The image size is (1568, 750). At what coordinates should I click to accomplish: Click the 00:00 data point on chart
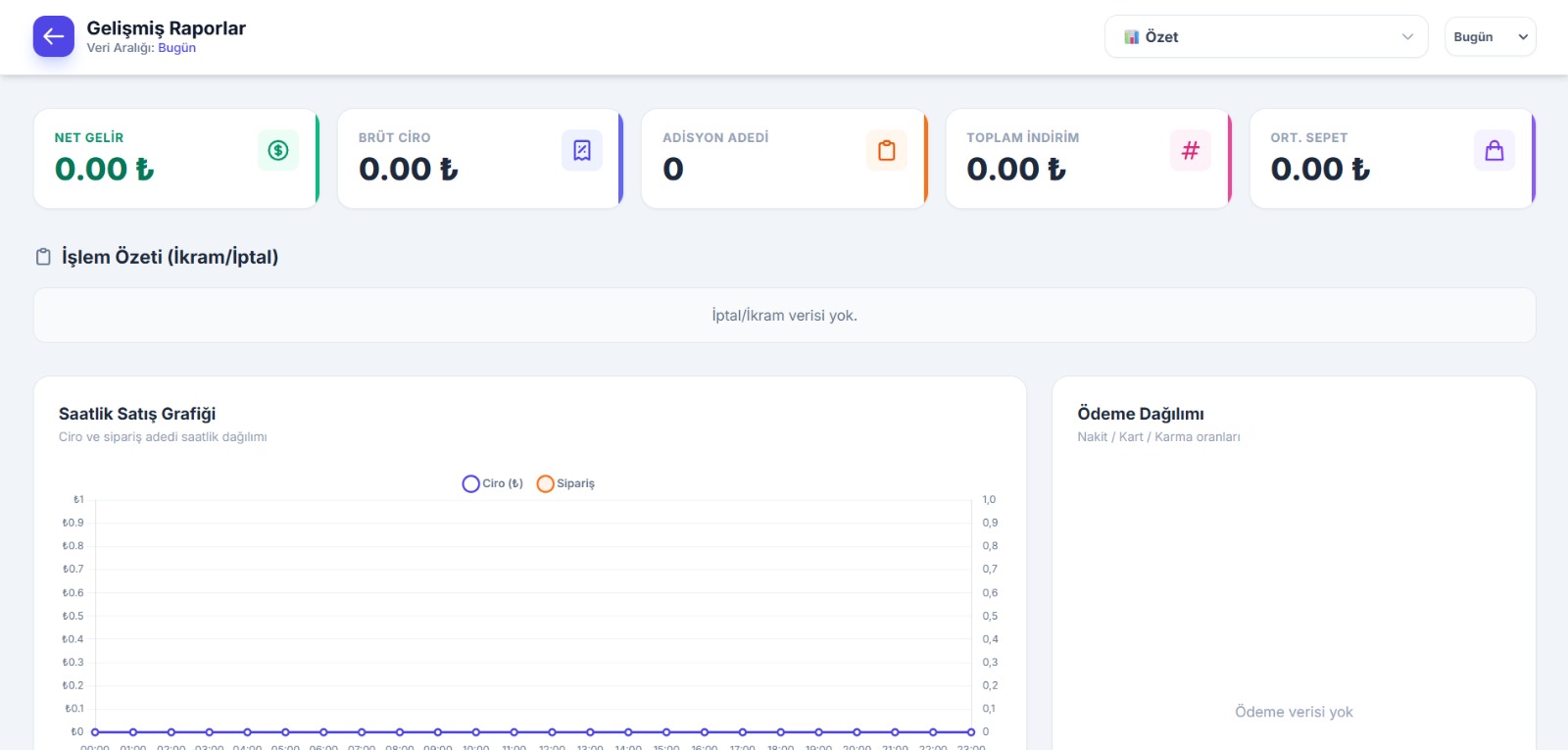coord(95,732)
